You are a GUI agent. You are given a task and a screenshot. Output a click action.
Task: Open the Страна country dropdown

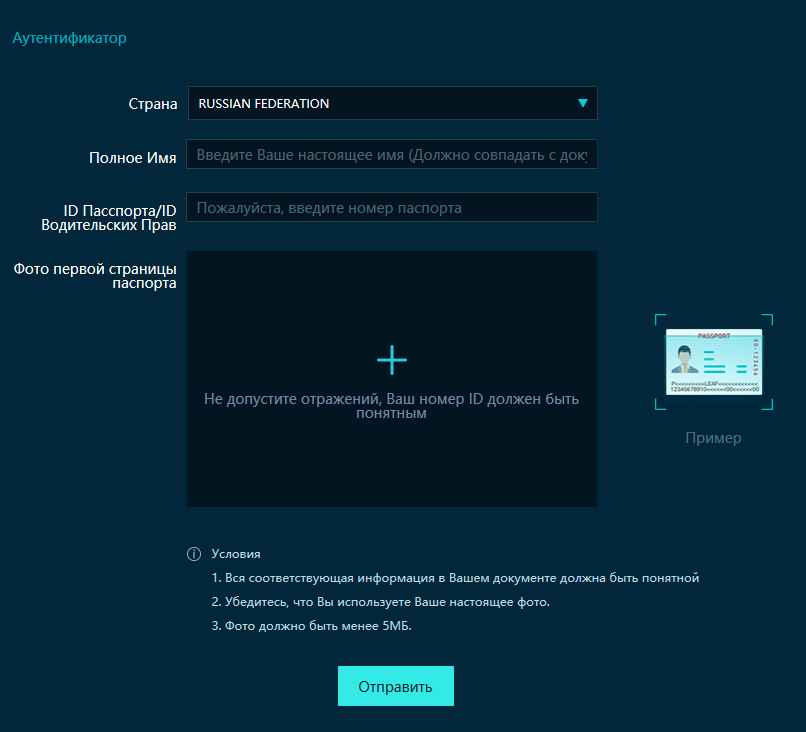[393, 103]
